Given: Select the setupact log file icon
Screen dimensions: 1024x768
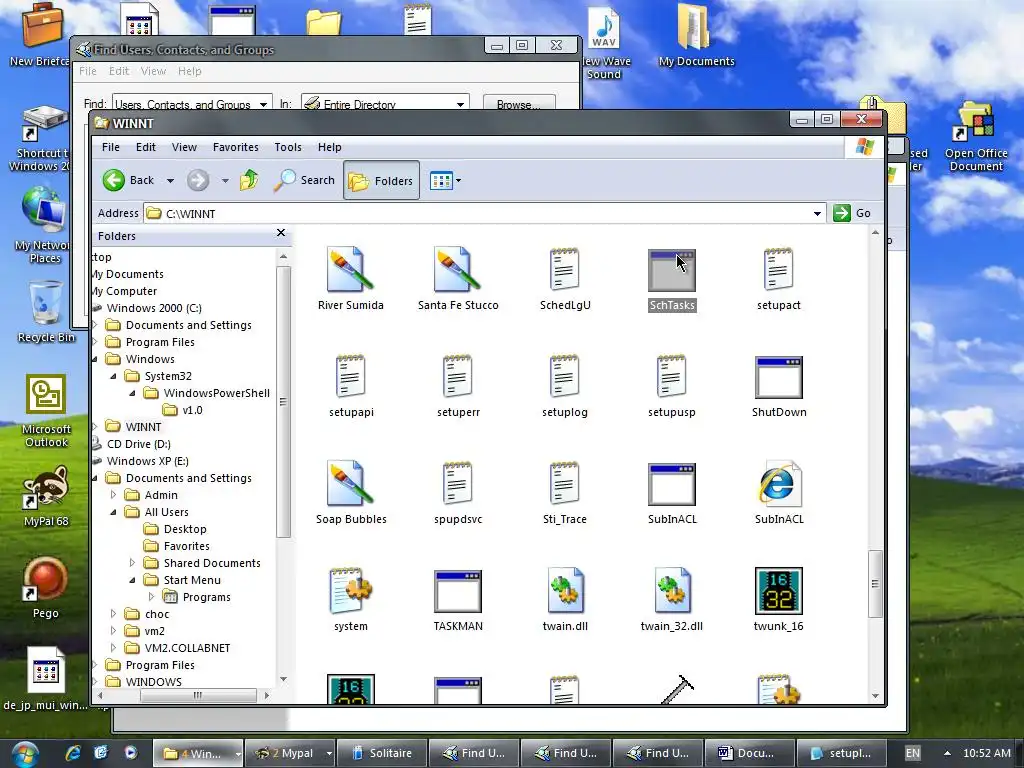Looking at the screenshot, I should 778,270.
